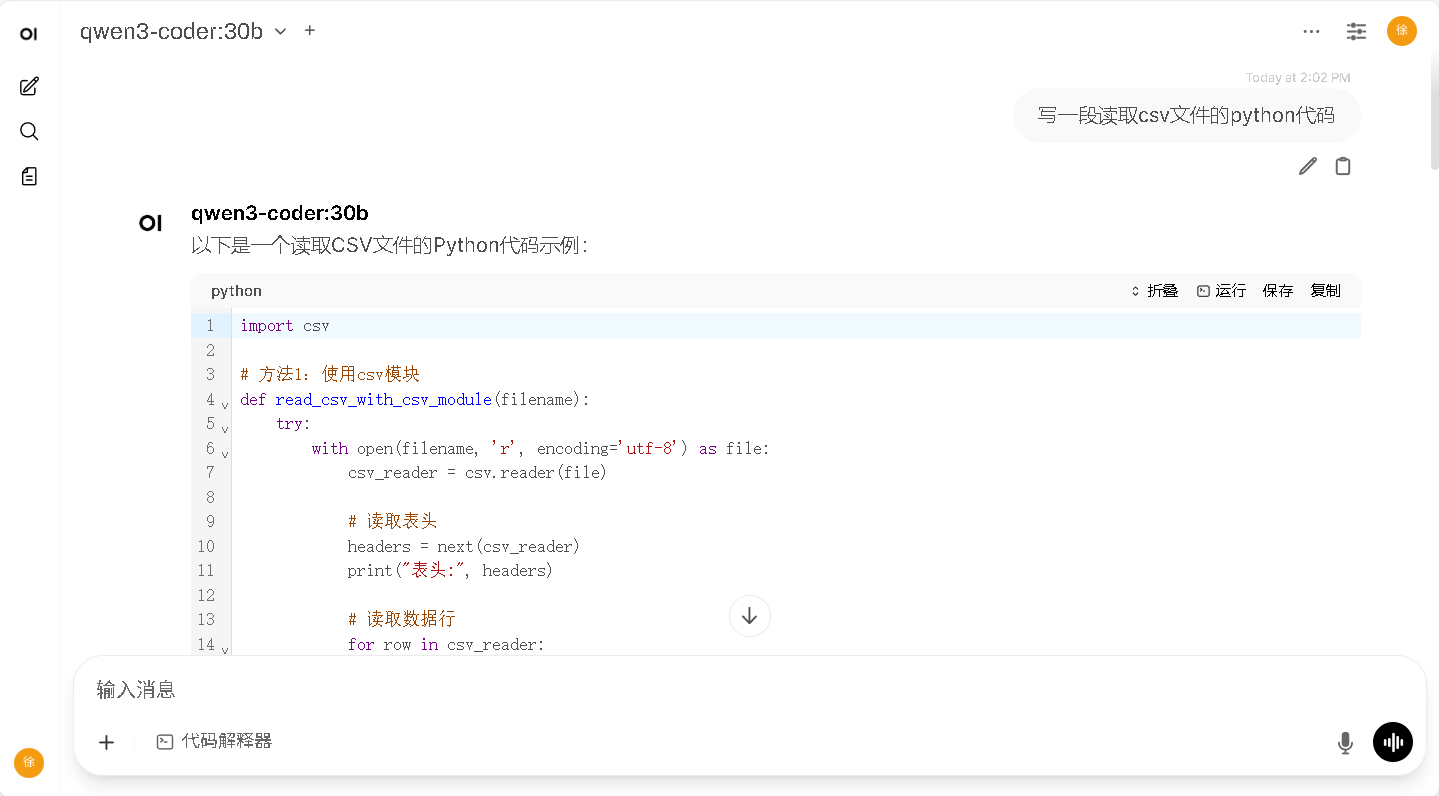Open the notes icon in left sidebar
Viewport: 1439px width, 796px height.
click(x=29, y=177)
